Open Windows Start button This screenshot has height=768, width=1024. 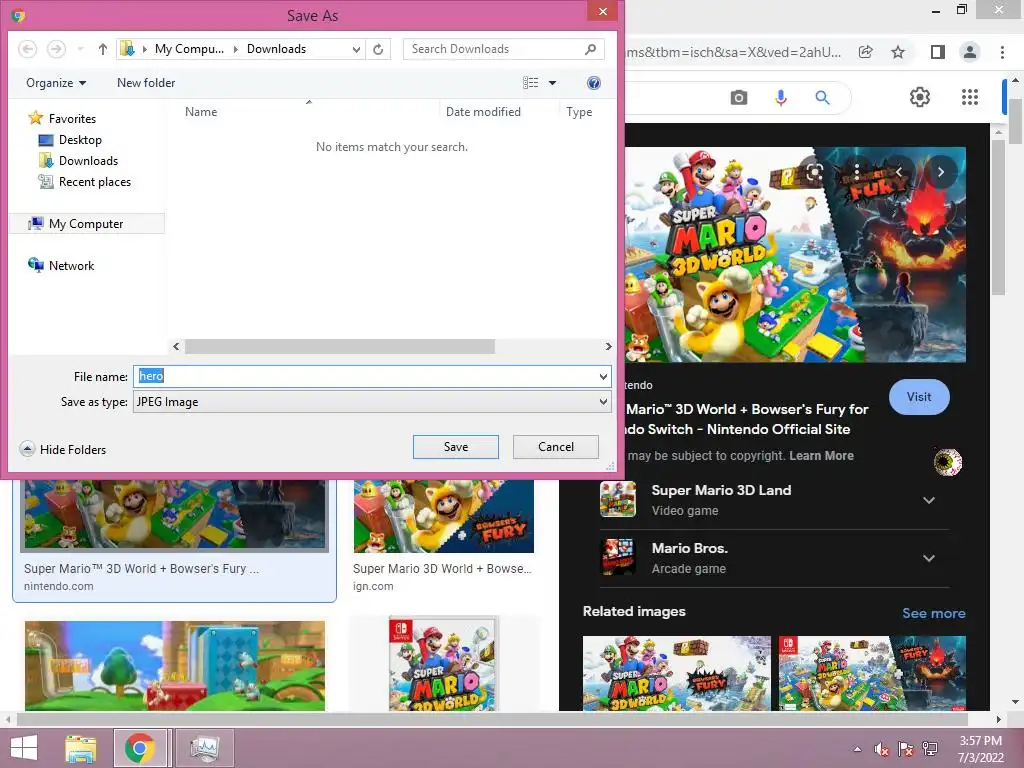tap(24, 748)
